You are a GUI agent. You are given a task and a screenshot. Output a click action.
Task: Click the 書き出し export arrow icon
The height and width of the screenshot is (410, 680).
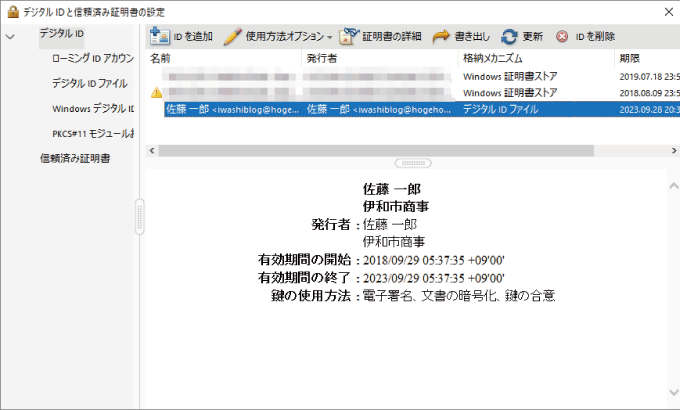point(441,36)
